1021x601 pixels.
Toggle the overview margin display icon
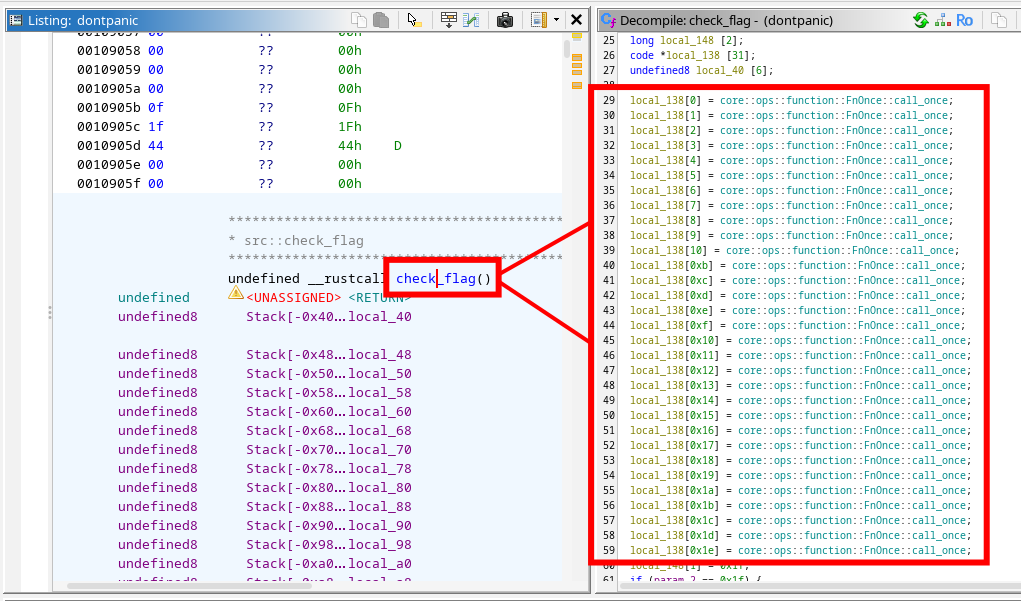538,20
